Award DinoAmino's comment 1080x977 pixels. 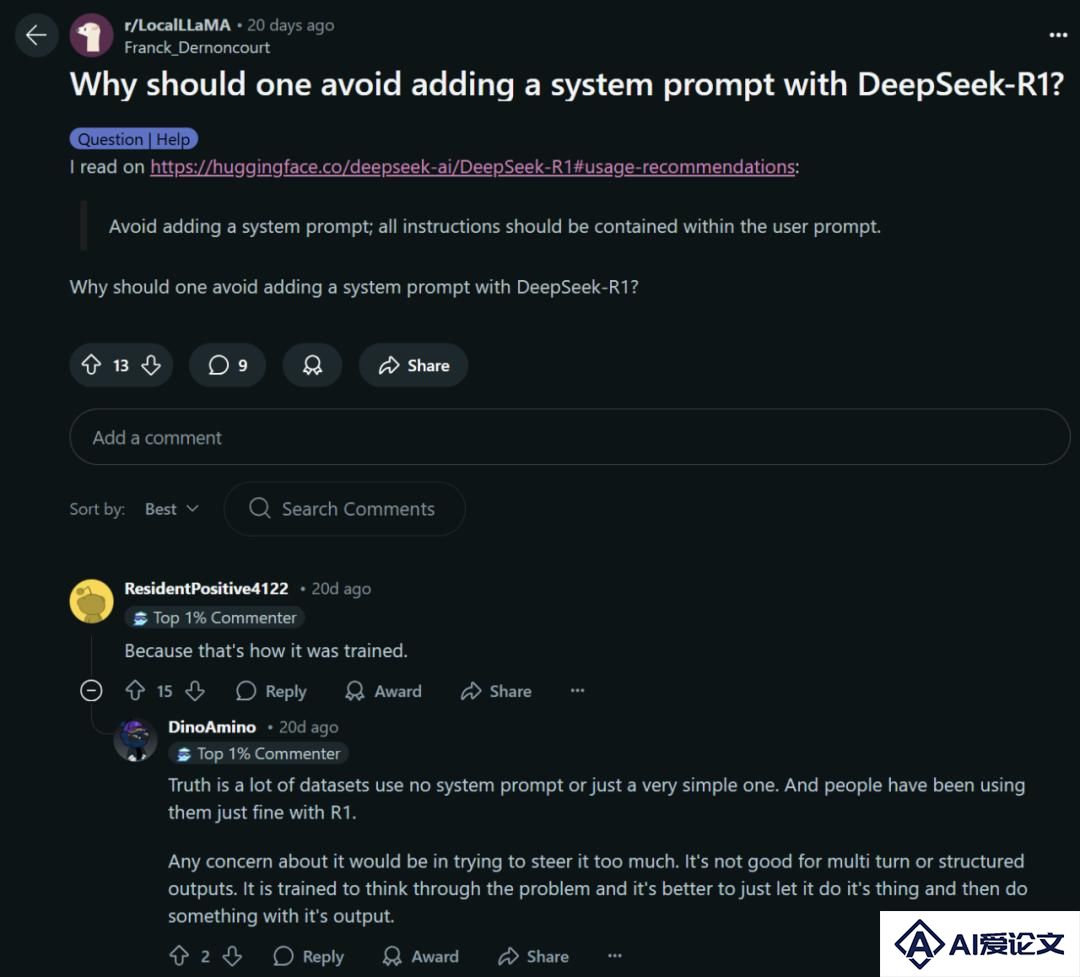(420, 956)
